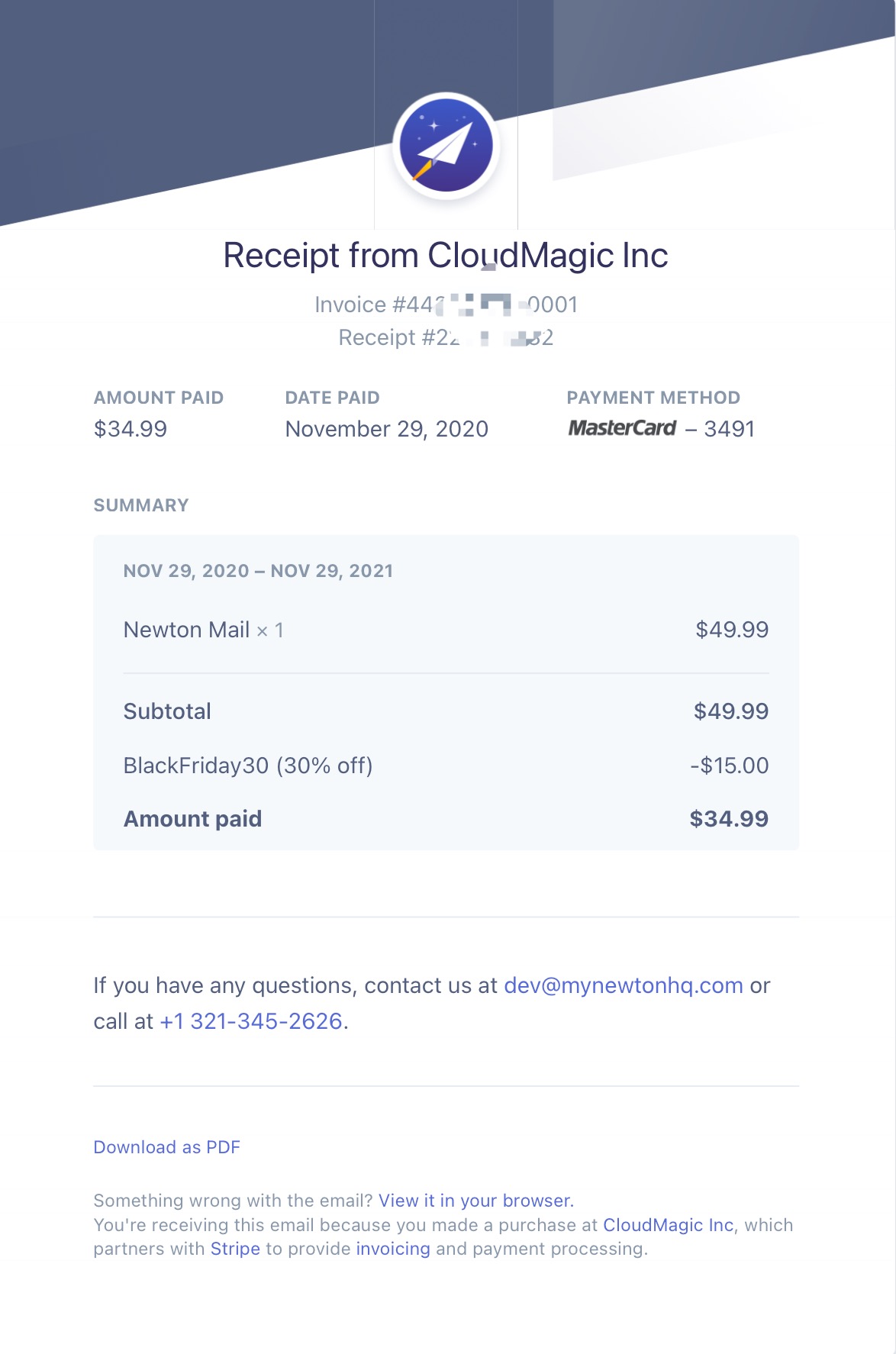
Task: Click Download as PDF link
Action: point(166,1147)
